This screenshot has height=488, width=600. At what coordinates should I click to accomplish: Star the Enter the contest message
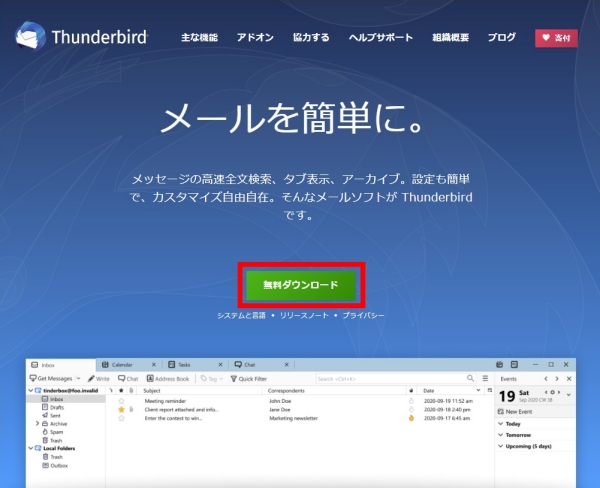(121, 418)
